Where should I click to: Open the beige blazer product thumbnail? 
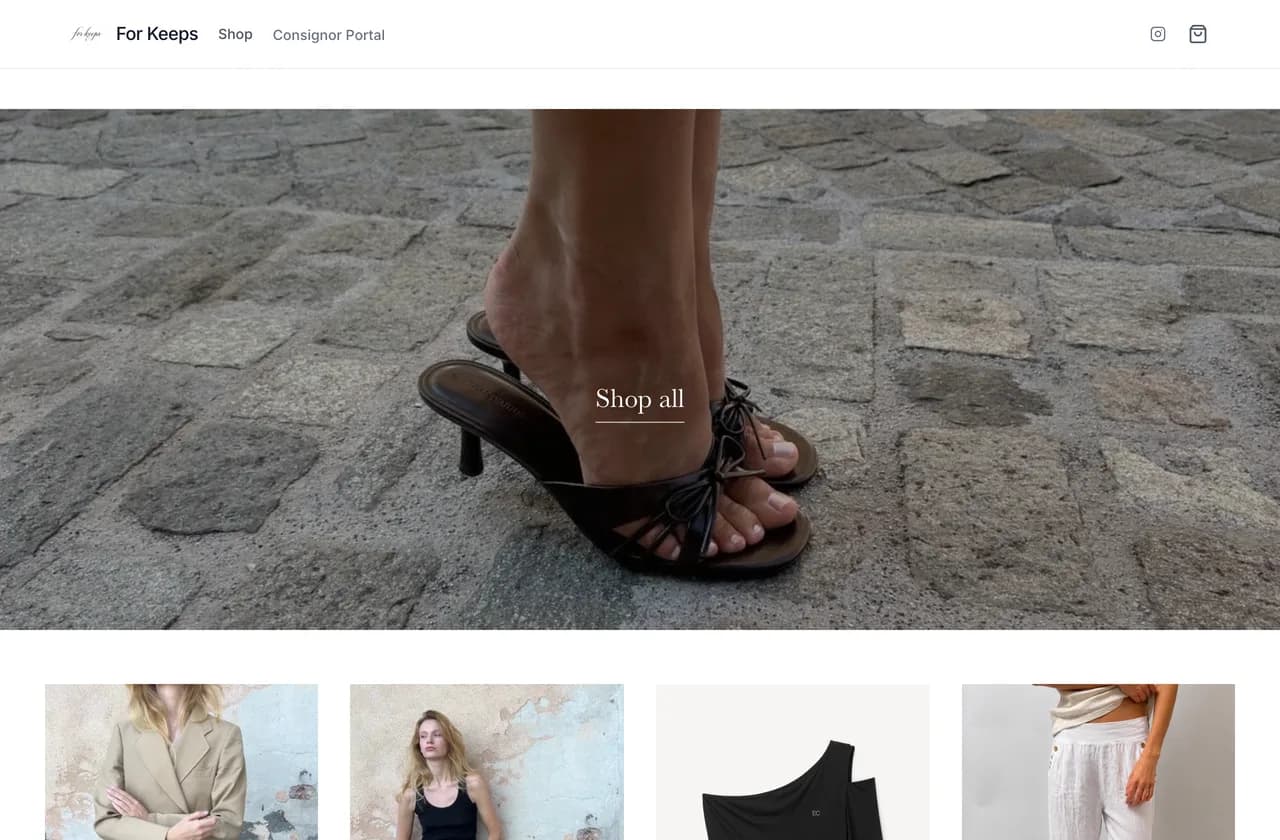182,762
